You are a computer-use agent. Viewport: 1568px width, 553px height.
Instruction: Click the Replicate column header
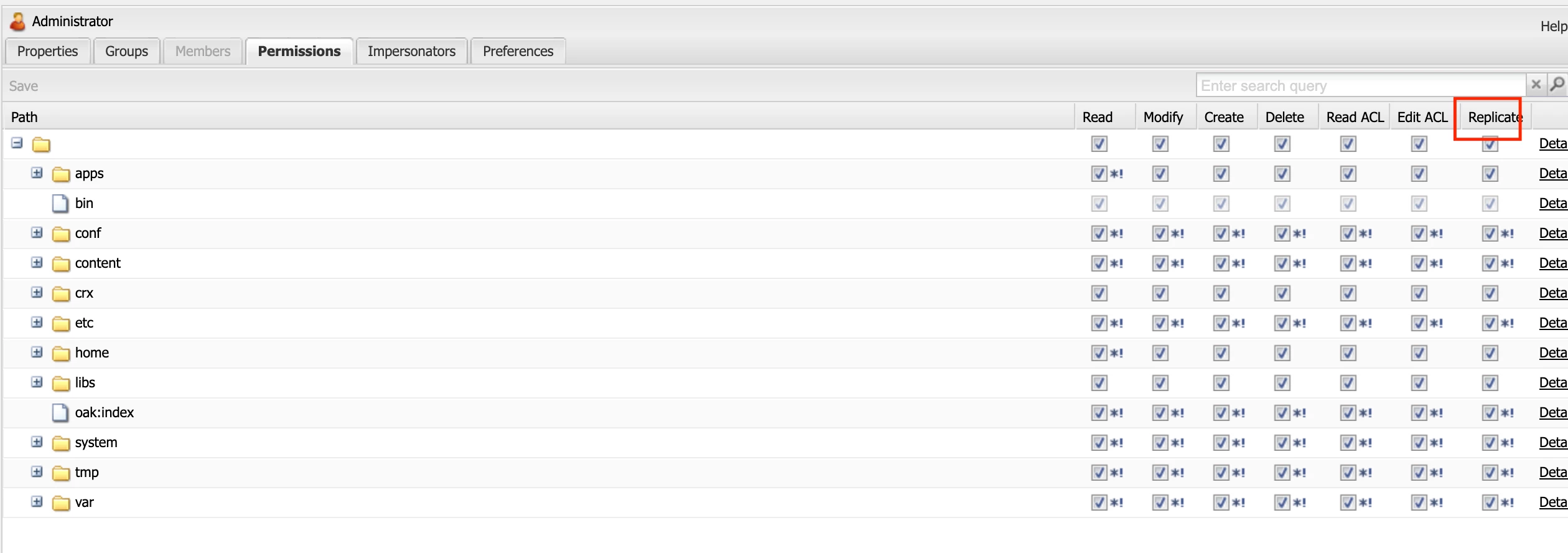(1495, 117)
